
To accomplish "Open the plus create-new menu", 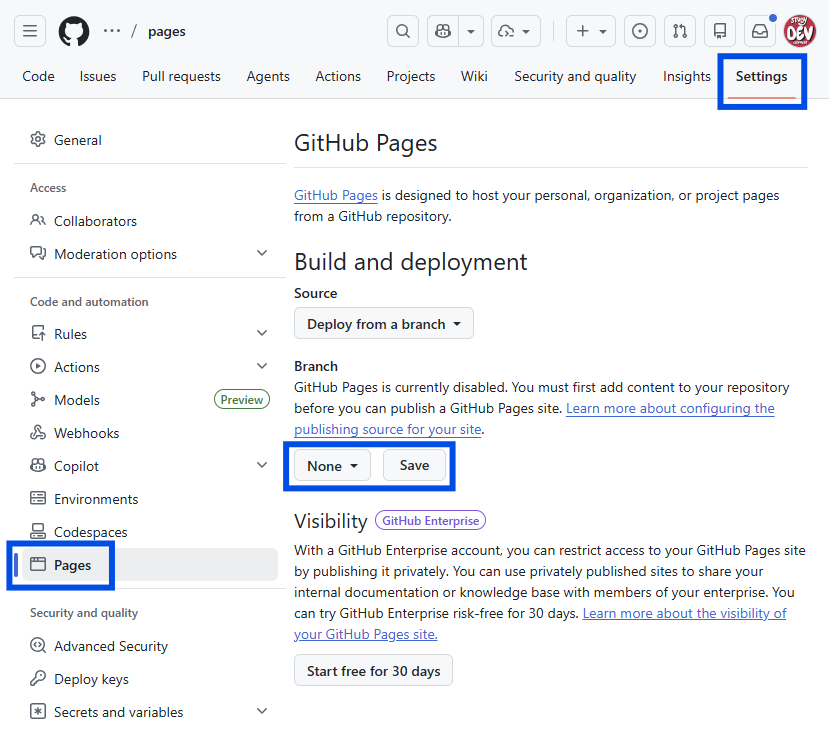I will pyautogui.click(x=591, y=31).
